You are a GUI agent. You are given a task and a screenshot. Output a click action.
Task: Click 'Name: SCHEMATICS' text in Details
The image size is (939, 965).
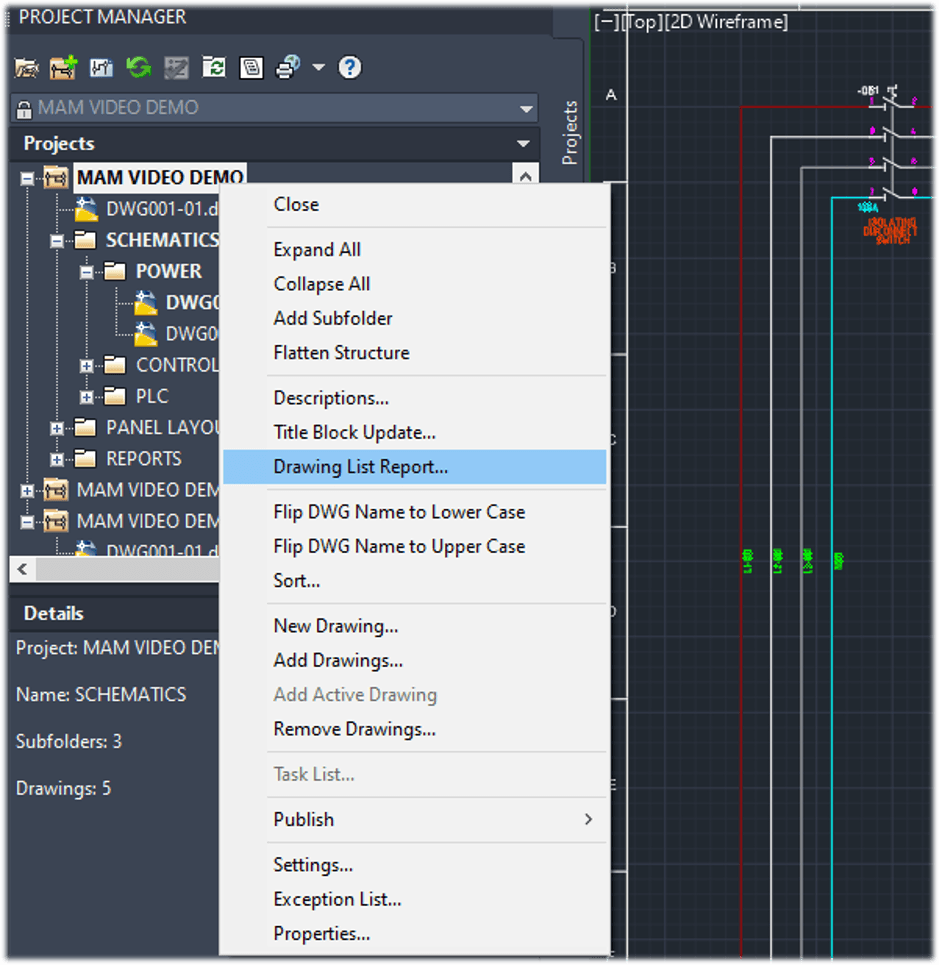coord(101,695)
